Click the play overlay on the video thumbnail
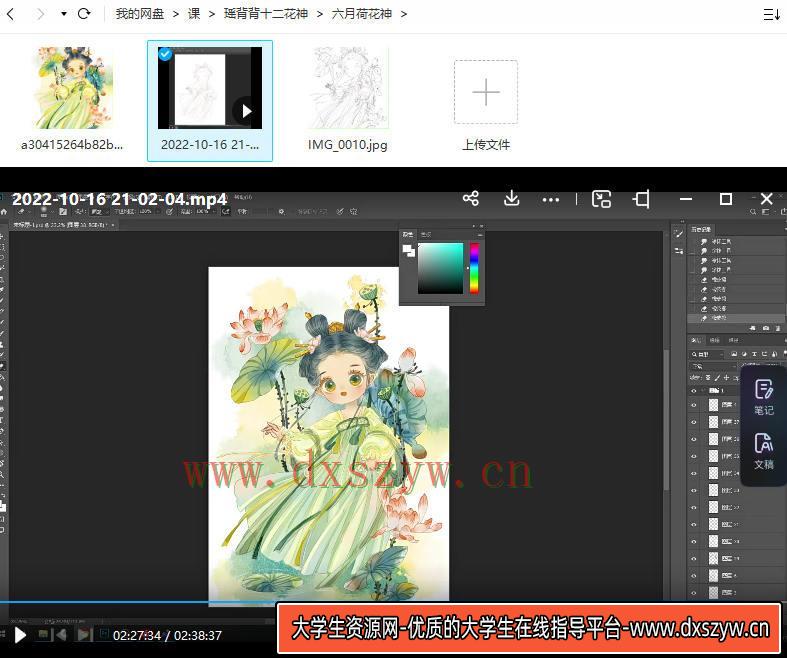The height and width of the screenshot is (658, 787). pyautogui.click(x=246, y=111)
